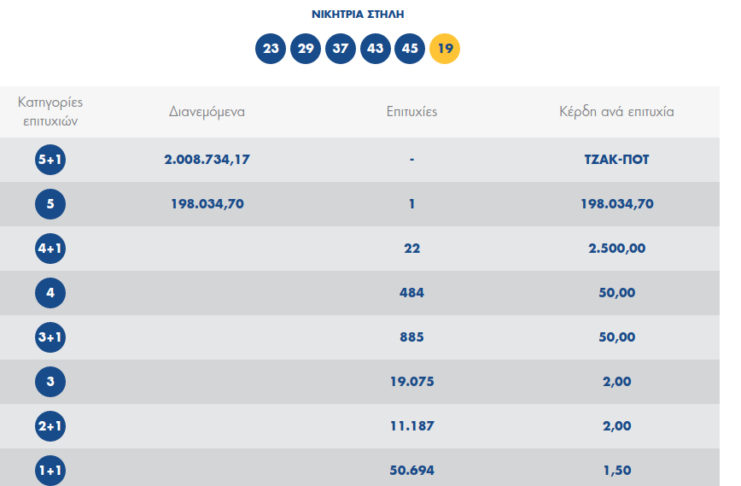Click the 1+1 category badge
The width and height of the screenshot is (741, 486).
50,469
